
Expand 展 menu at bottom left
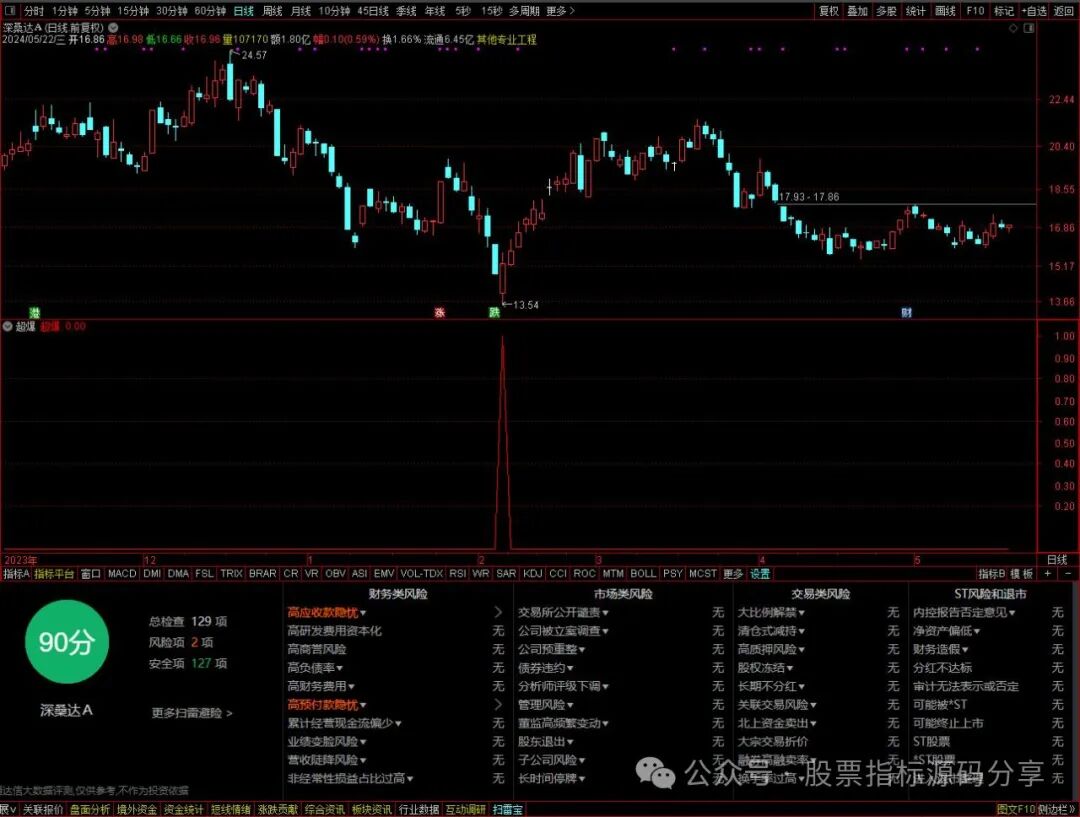8,809
